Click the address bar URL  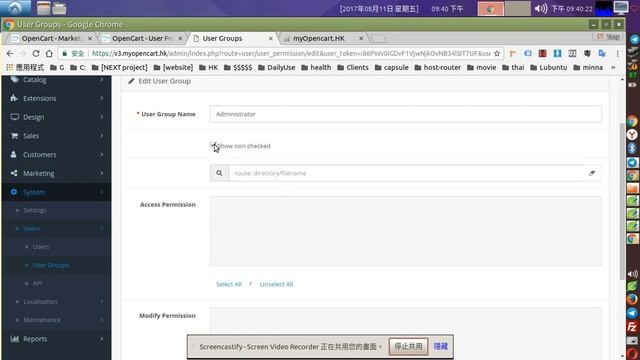[x=291, y=53]
